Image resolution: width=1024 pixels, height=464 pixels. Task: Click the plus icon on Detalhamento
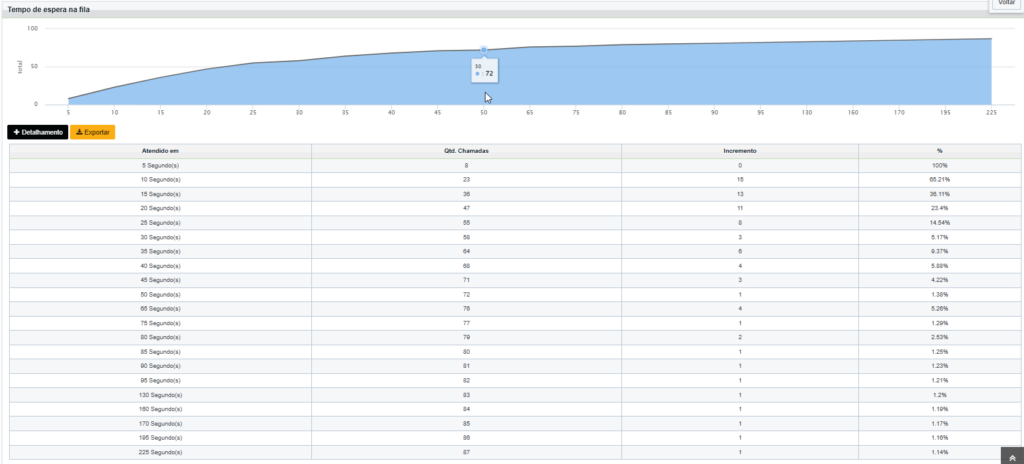[17, 132]
